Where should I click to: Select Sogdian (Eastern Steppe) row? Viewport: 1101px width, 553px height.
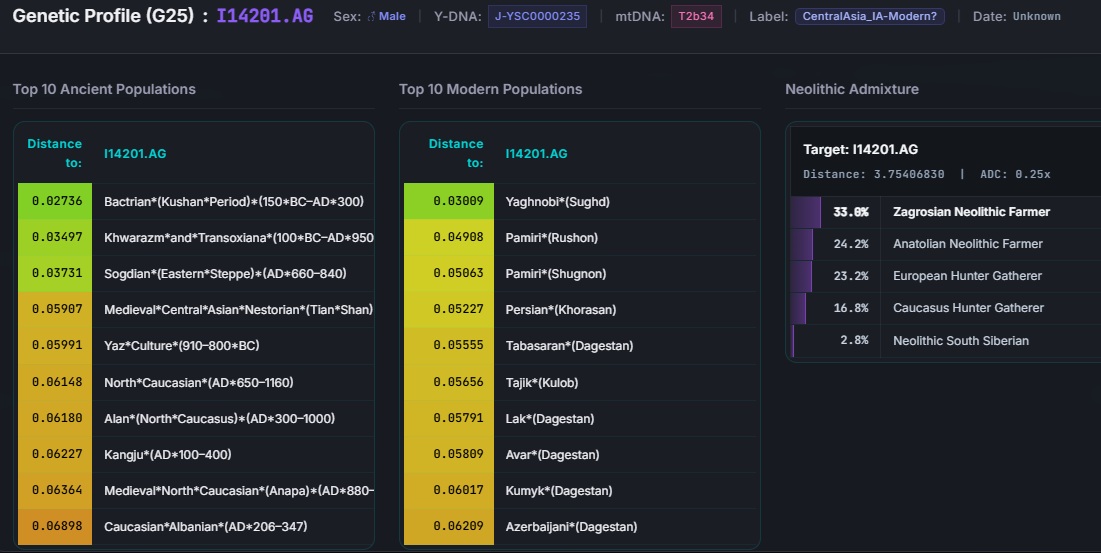point(196,274)
